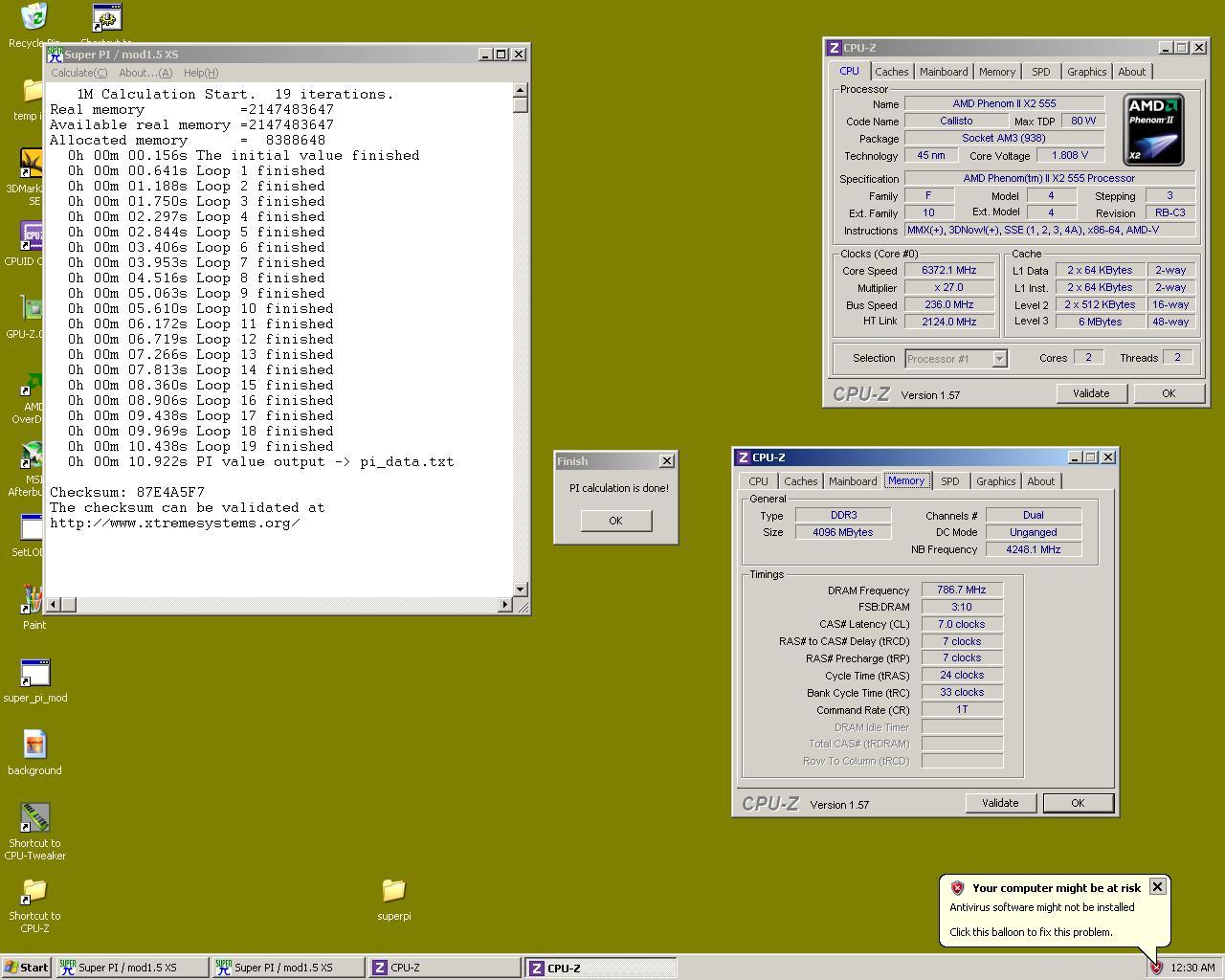Screen dimensions: 1225x980
Task: Click the 12:30 AM taskbar clock
Action: [x=1192, y=968]
